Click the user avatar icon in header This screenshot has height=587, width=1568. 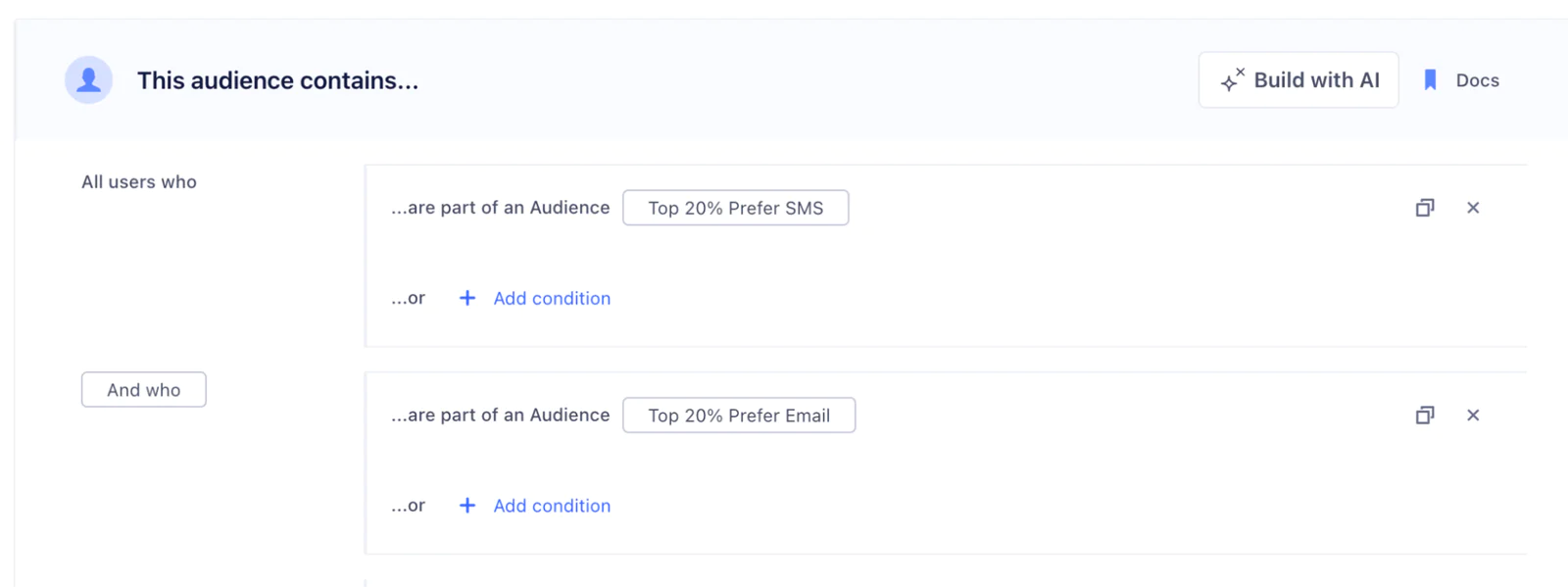pos(88,80)
